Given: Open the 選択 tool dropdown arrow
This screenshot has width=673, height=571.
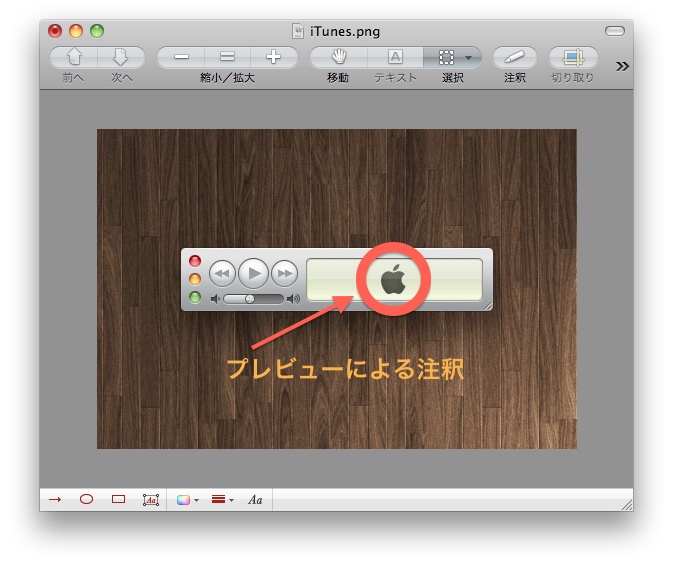Looking at the screenshot, I should click(469, 57).
